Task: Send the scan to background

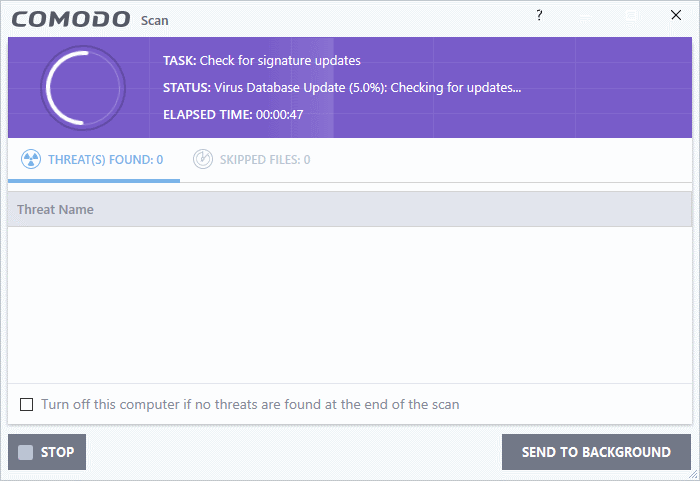Action: 596,452
